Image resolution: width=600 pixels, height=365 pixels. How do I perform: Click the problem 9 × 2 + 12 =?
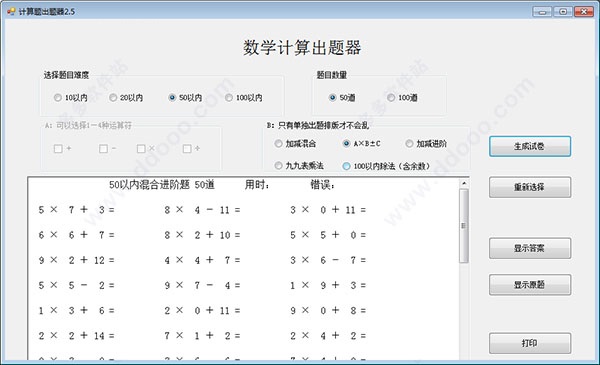(77, 260)
